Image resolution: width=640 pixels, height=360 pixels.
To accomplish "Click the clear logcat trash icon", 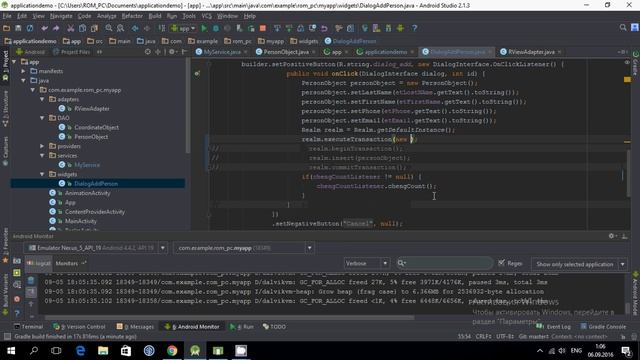I will (x=31, y=280).
